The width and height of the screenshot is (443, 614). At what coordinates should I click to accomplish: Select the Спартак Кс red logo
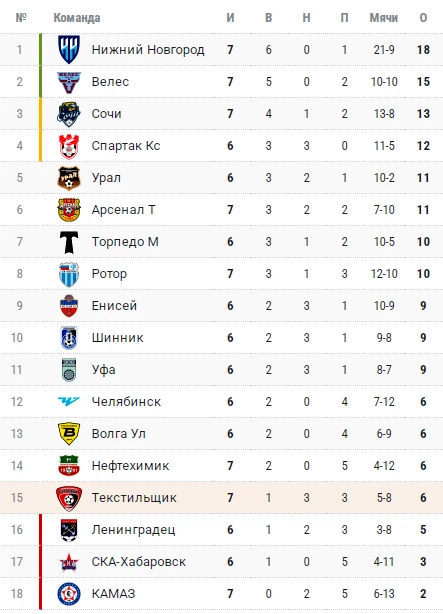(x=69, y=146)
